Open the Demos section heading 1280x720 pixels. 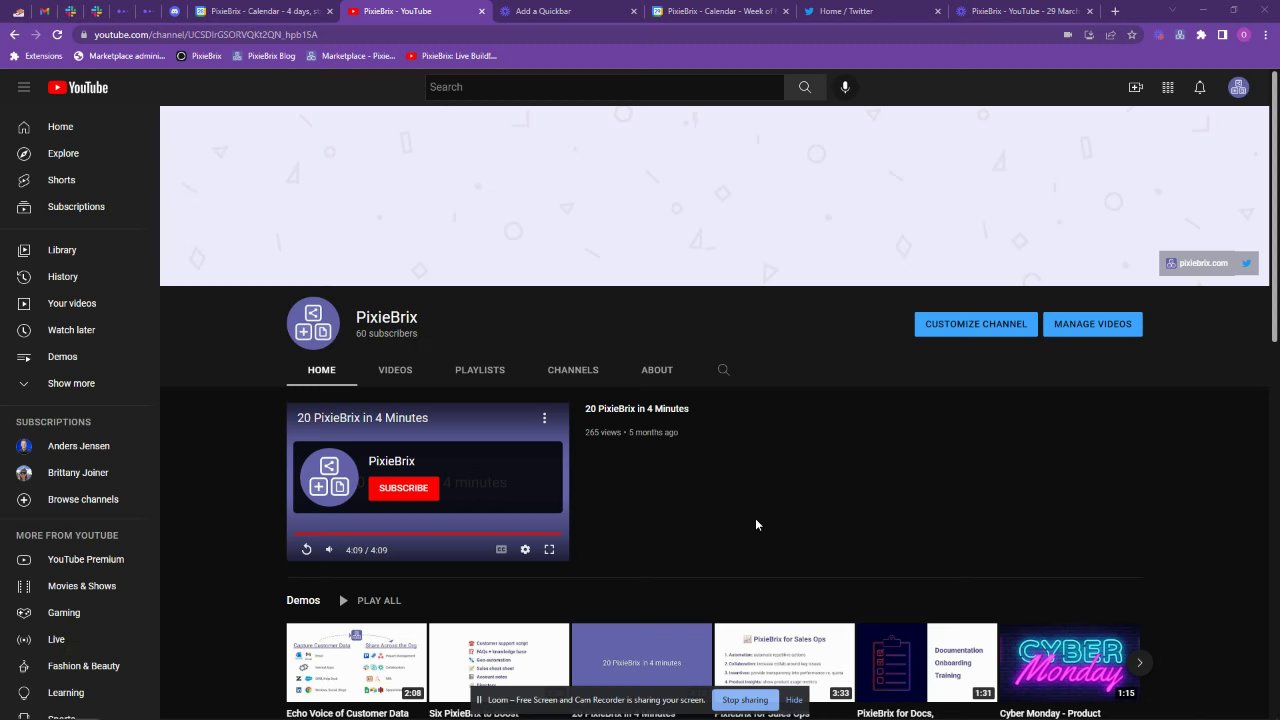tap(303, 601)
